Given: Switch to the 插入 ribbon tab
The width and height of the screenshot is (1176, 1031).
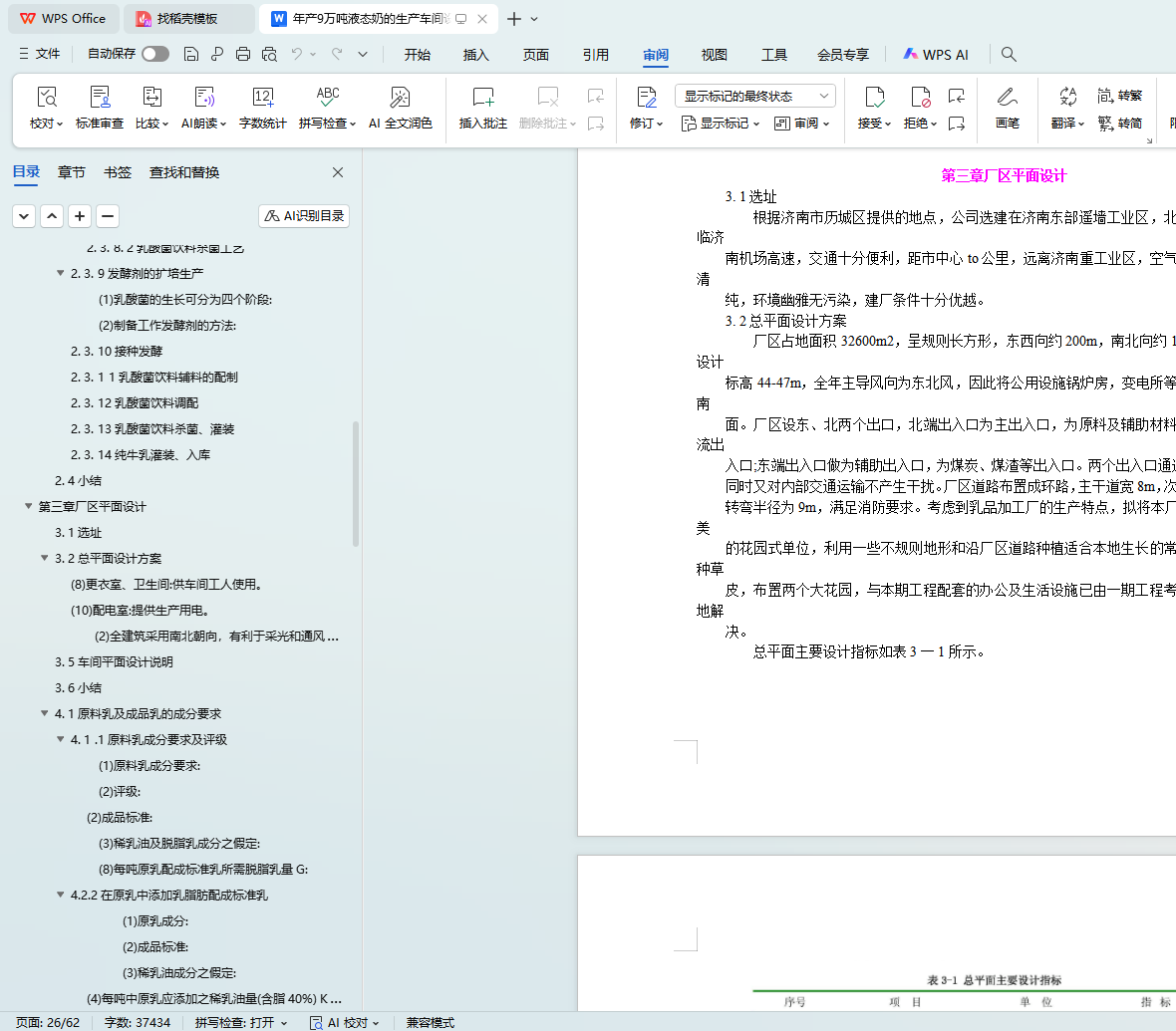Looking at the screenshot, I should 476,55.
